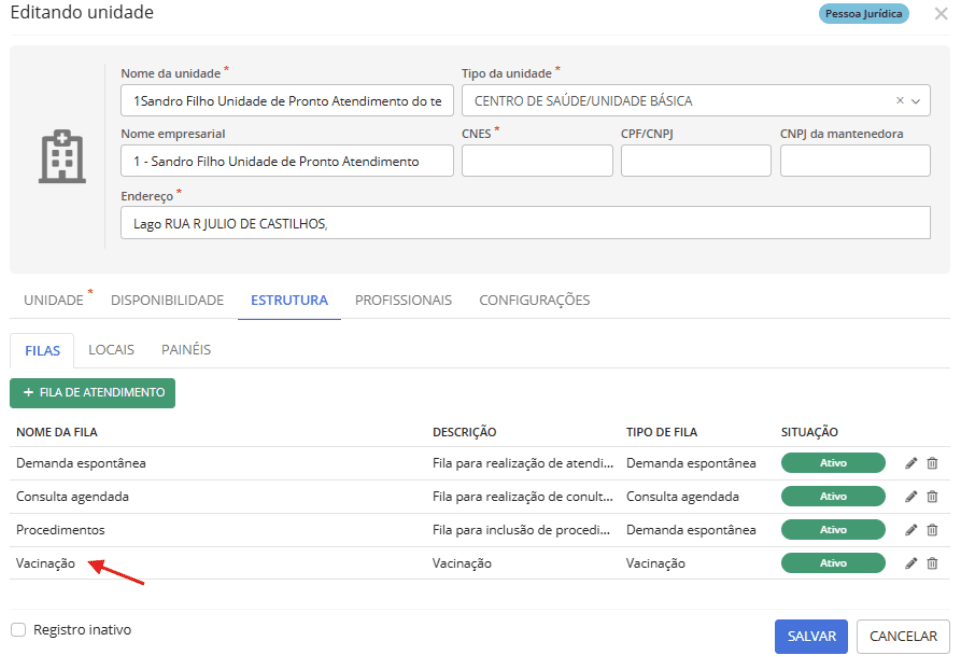Click the TIPO DE FILA column header
The image size is (958, 657).
[x=662, y=432]
